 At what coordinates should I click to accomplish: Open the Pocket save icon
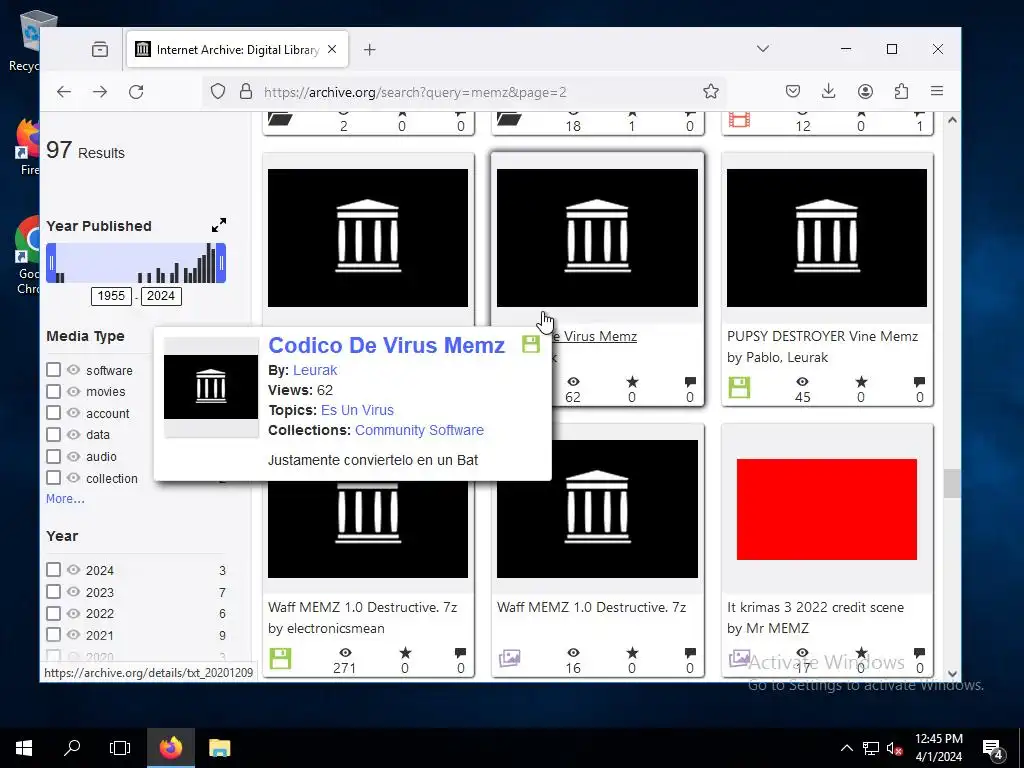[793, 91]
